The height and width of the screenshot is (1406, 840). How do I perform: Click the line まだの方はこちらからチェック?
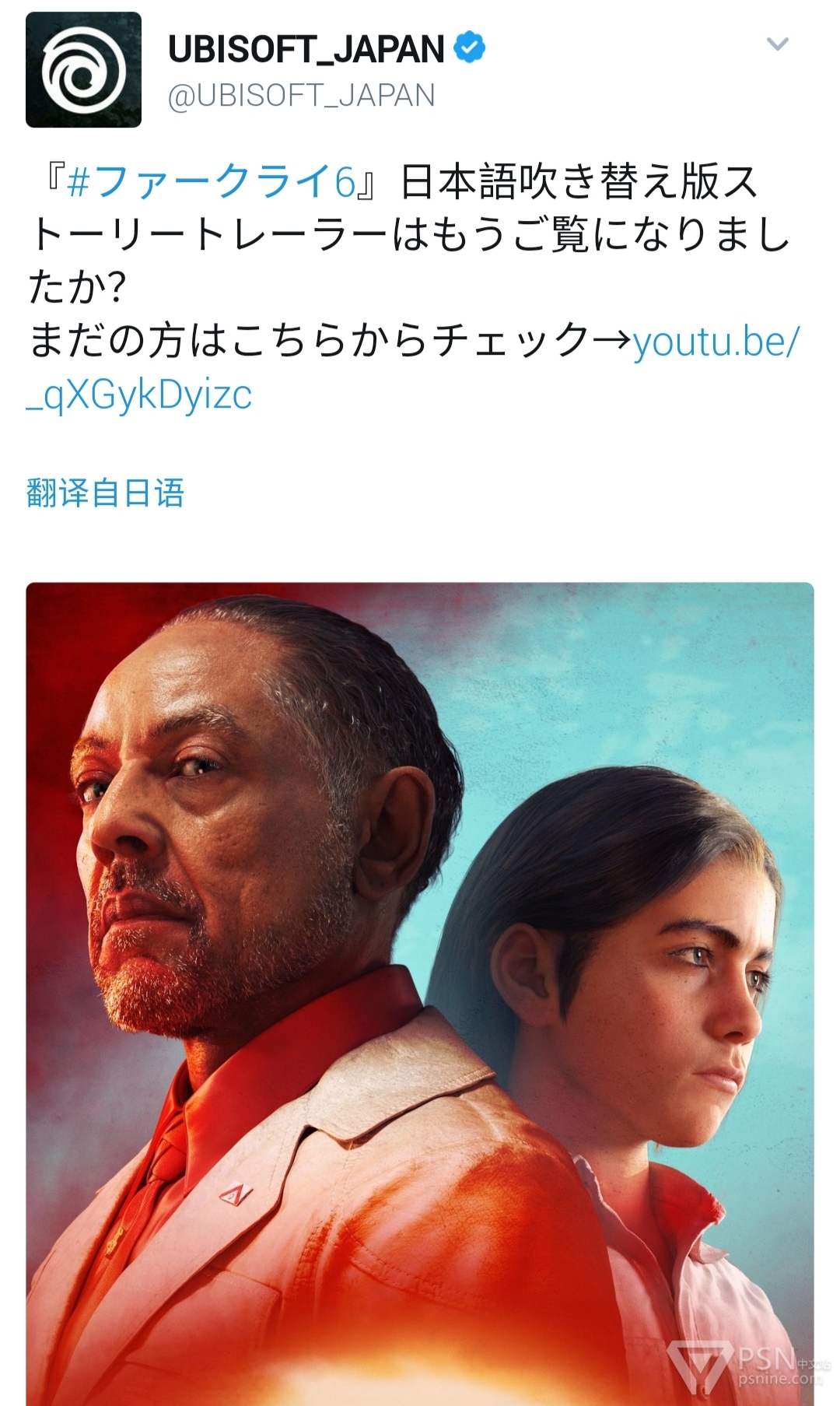coord(309,342)
